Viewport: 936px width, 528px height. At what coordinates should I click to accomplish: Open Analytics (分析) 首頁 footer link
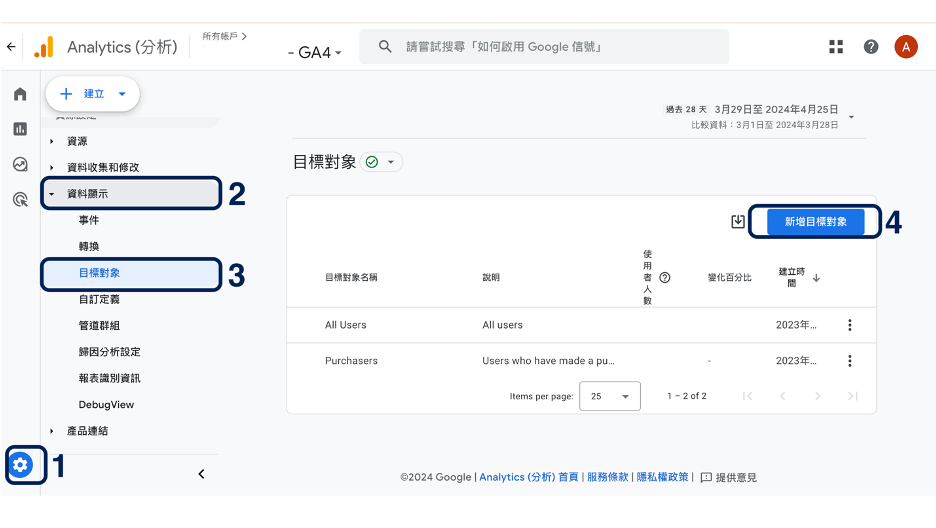(x=529, y=477)
